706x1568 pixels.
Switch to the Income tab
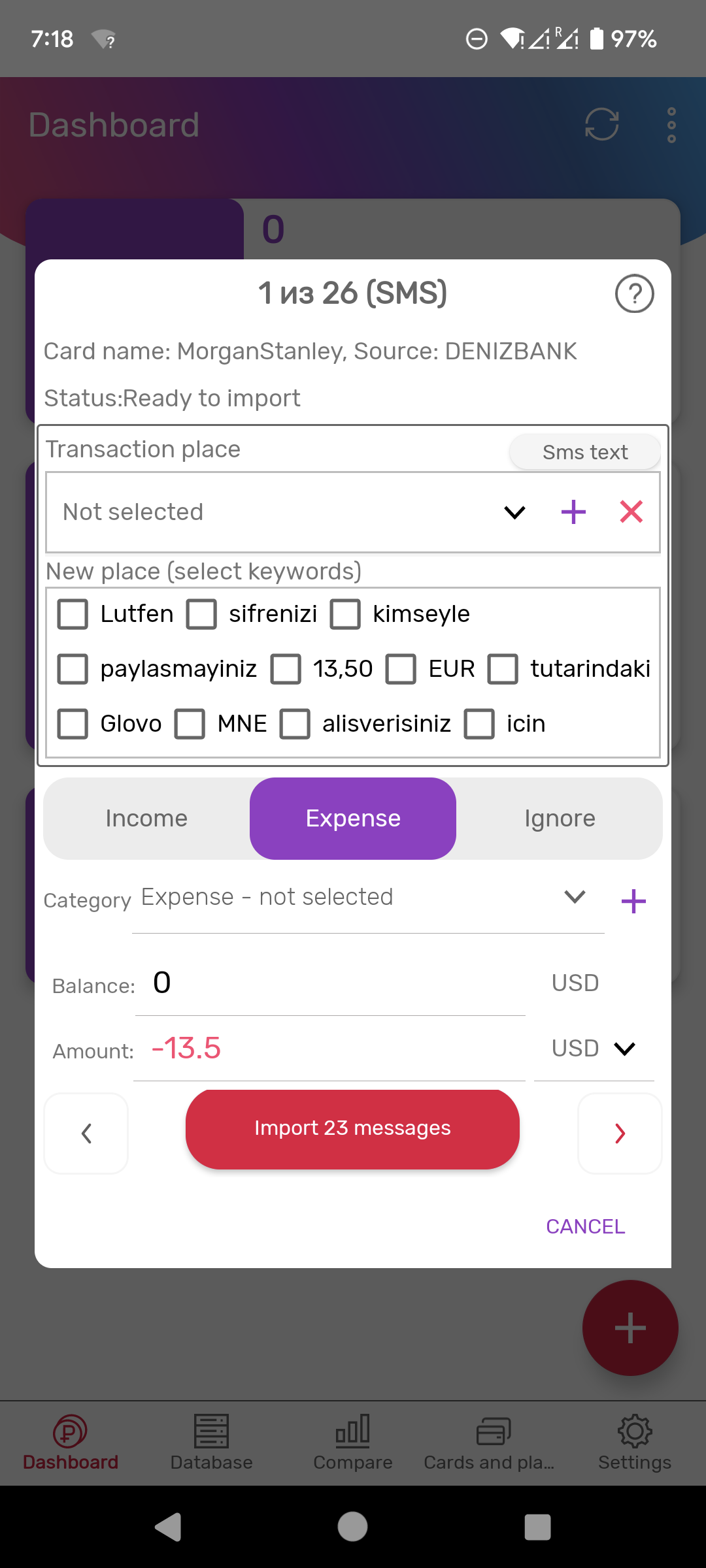coord(146,819)
